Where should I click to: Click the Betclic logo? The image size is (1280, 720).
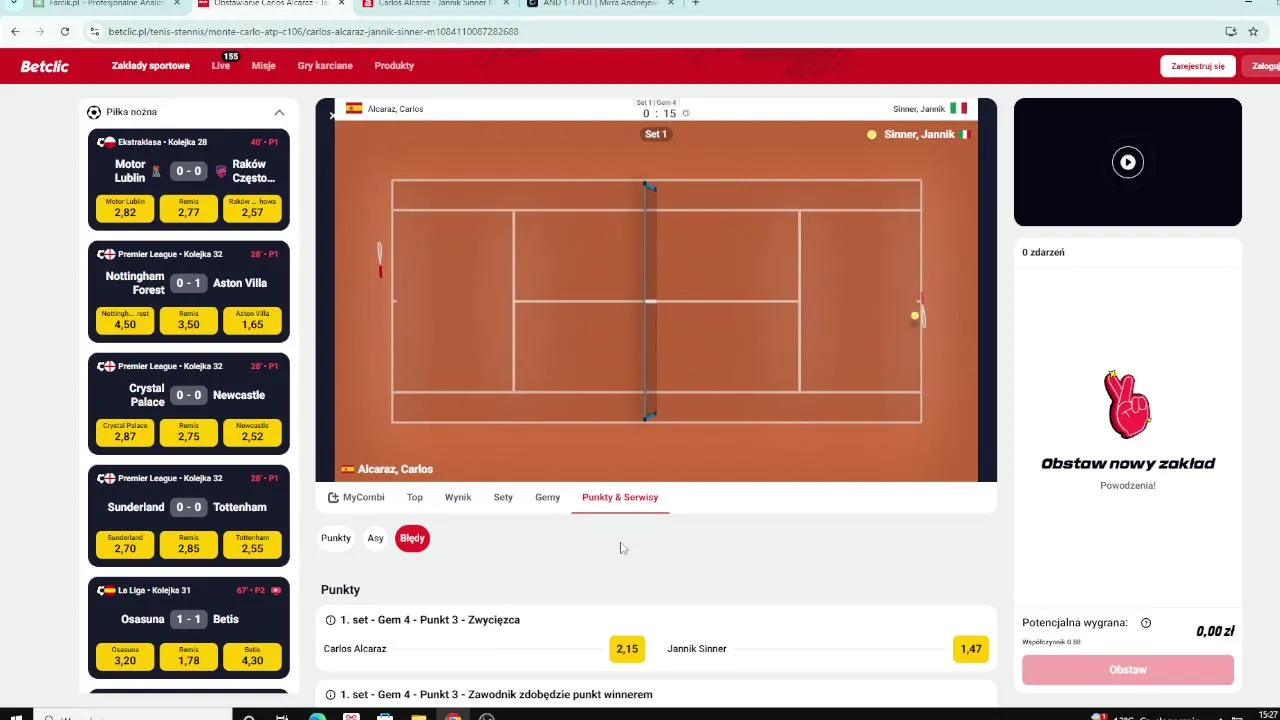click(x=45, y=66)
